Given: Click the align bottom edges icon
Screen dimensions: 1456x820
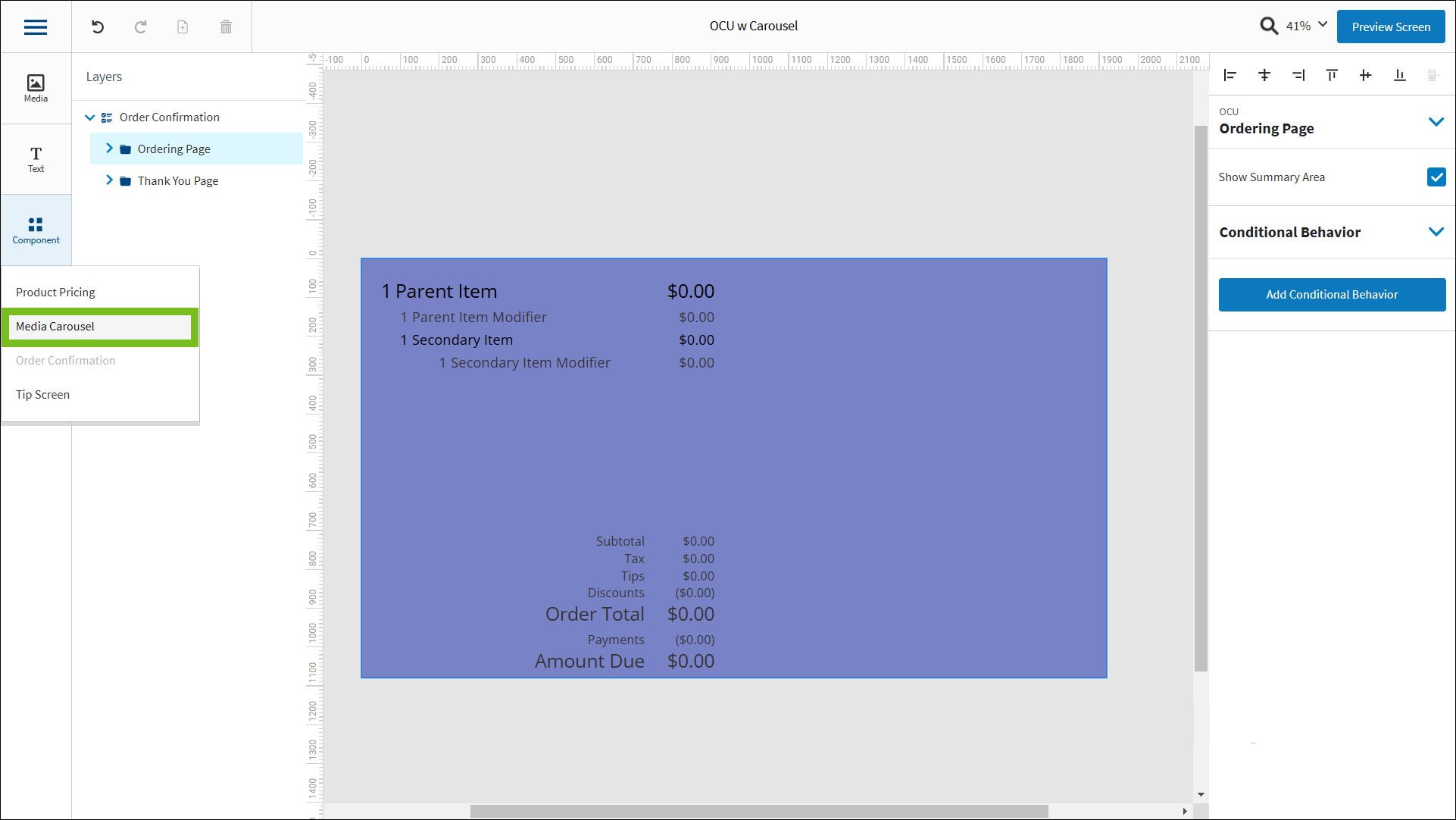Looking at the screenshot, I should tap(1399, 75).
